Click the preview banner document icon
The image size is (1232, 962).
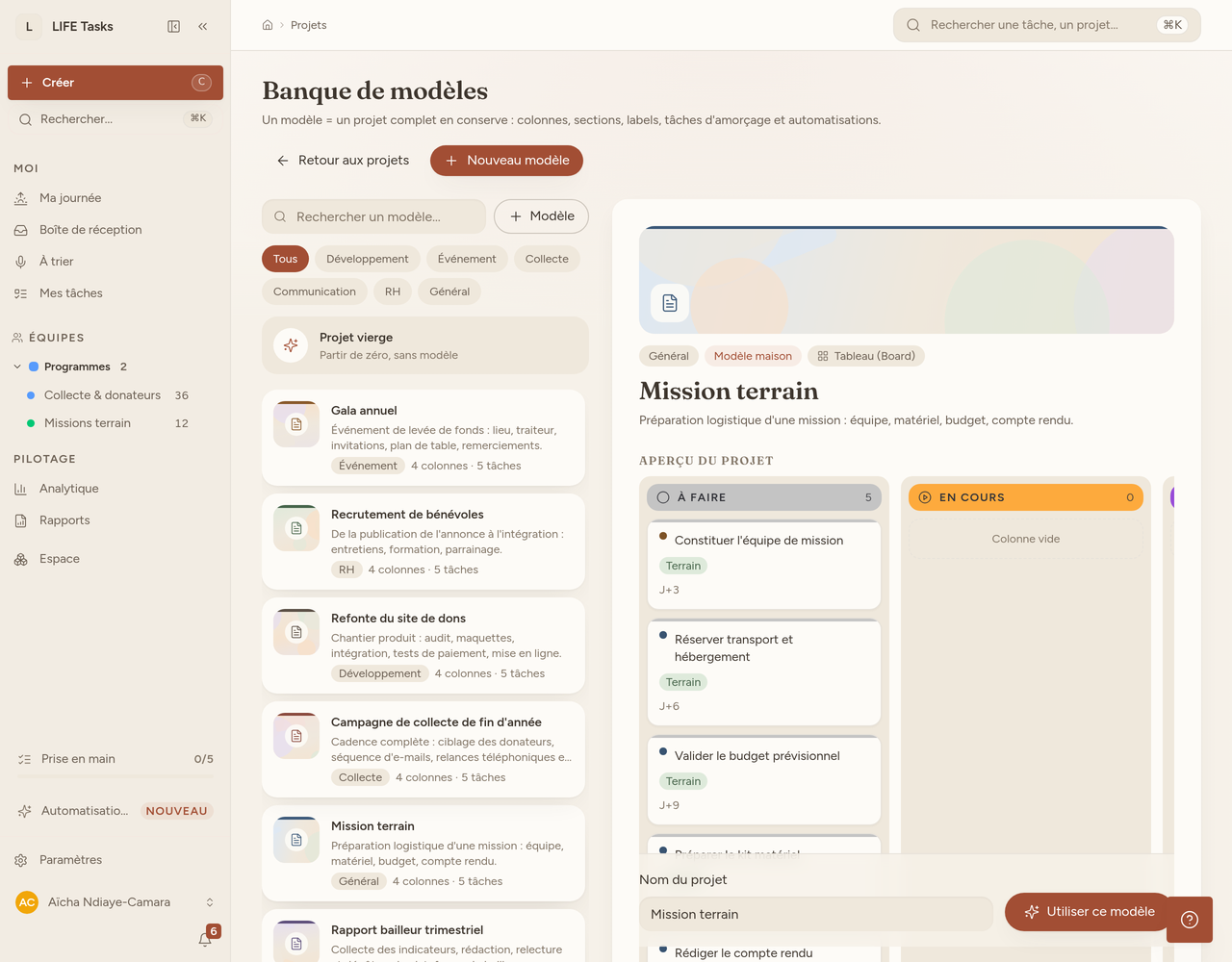point(670,303)
